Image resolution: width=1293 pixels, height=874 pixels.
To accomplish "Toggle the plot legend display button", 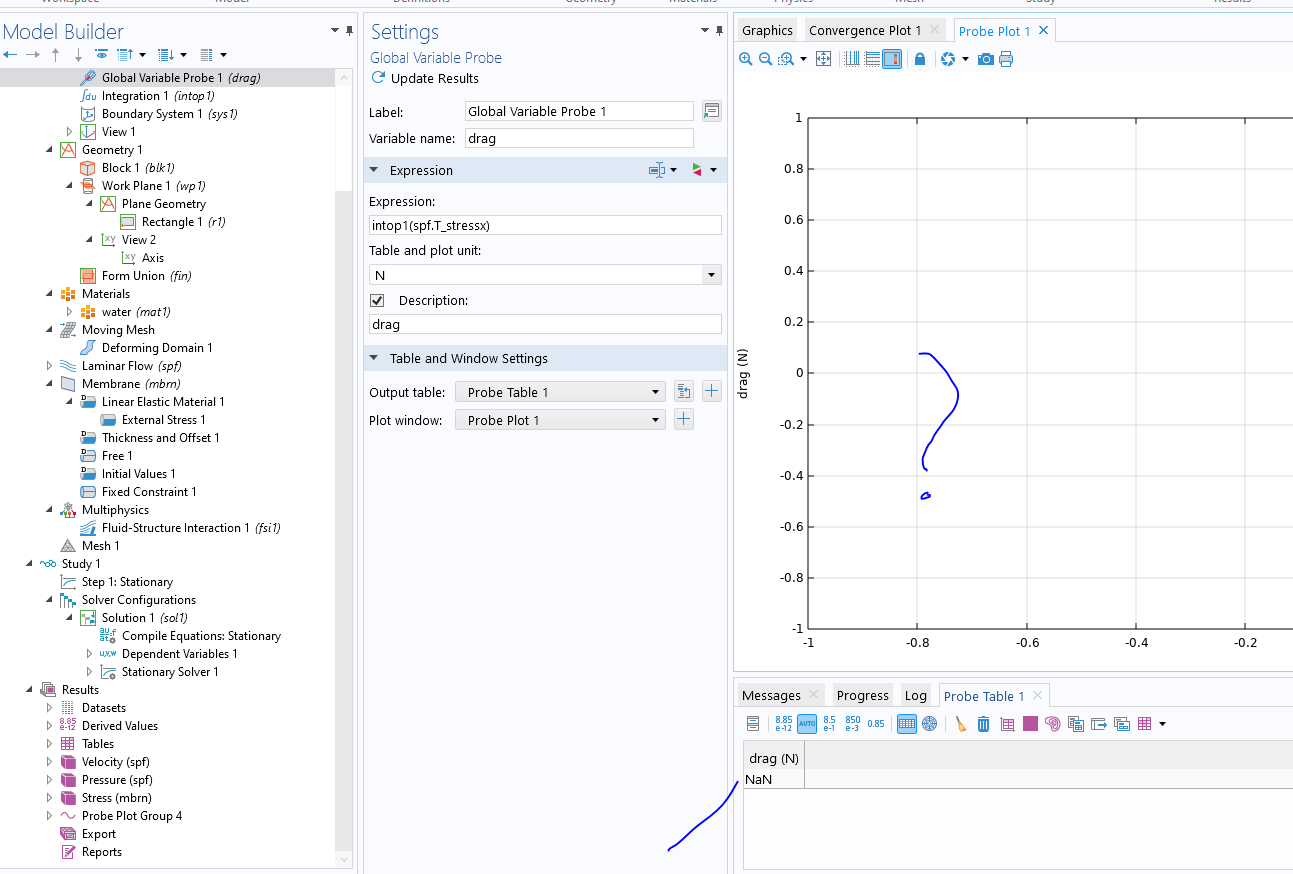I will tap(892, 59).
